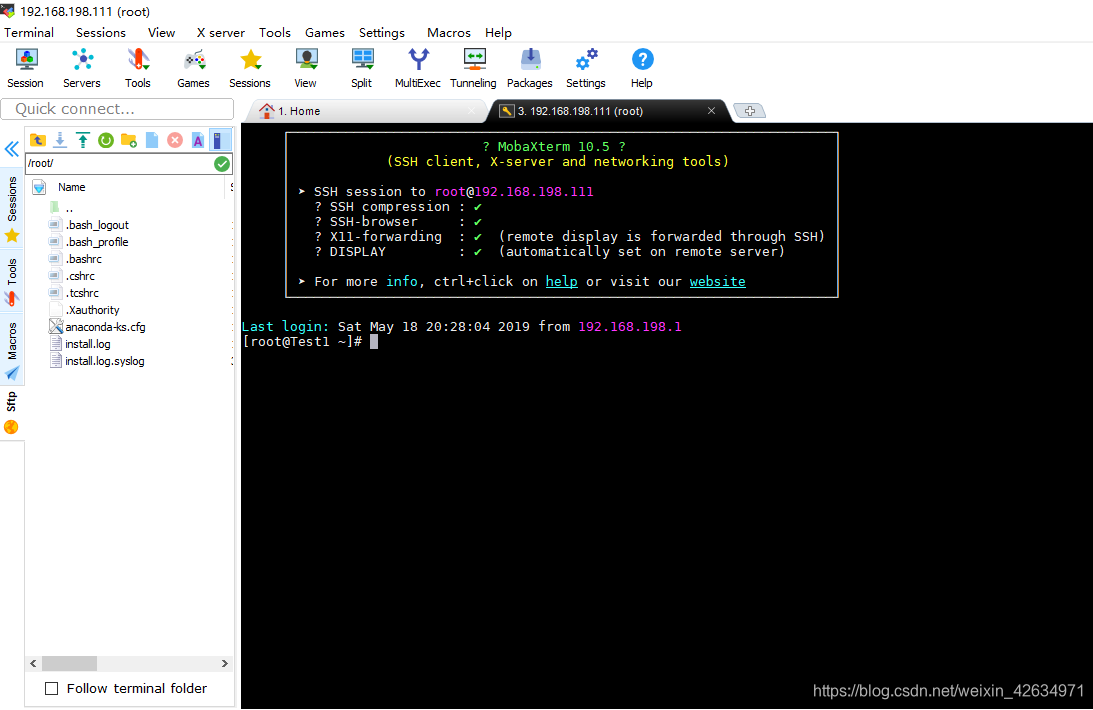Select the install.log file

(x=80, y=344)
